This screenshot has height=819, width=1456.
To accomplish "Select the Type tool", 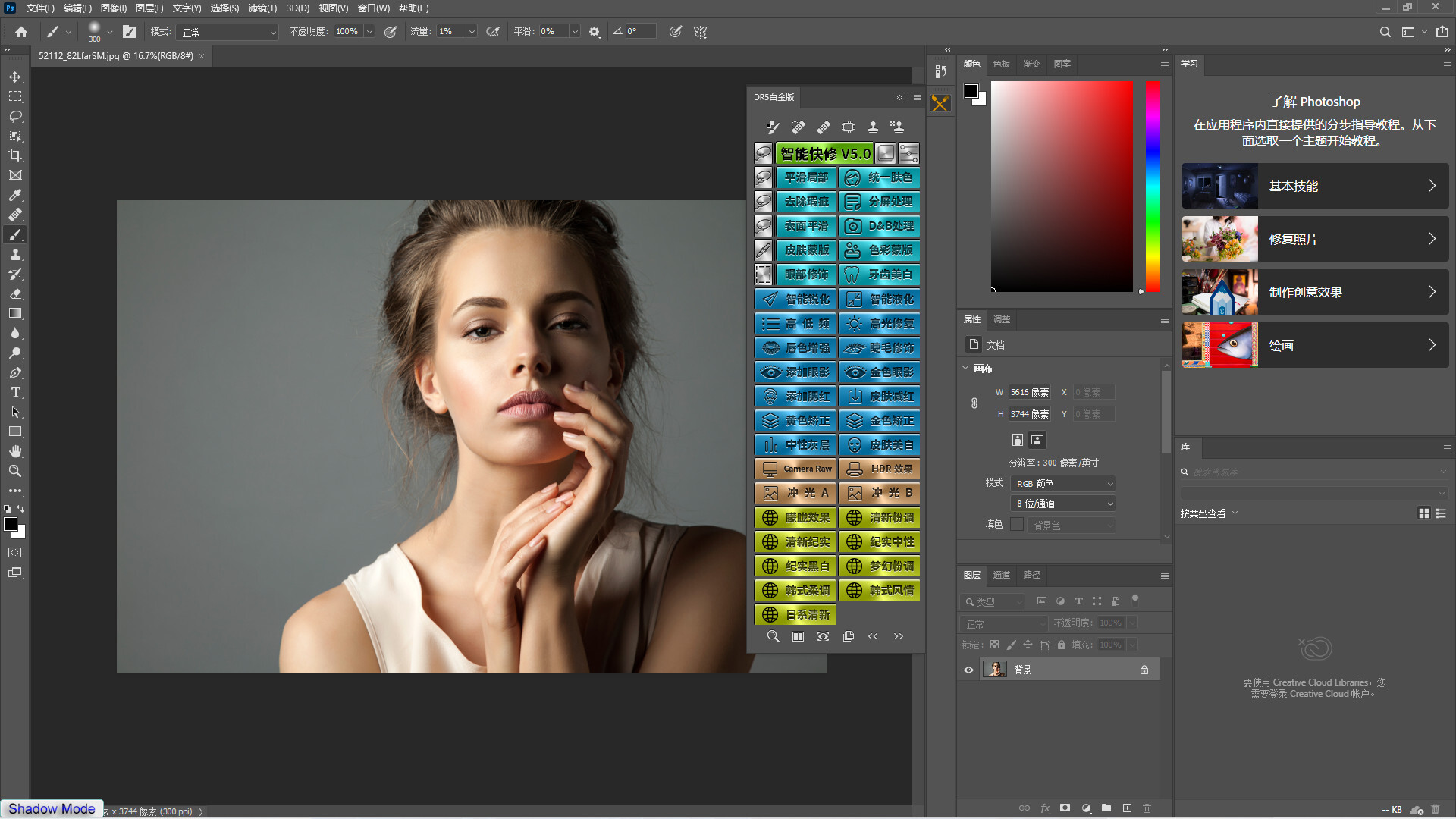I will coord(15,393).
